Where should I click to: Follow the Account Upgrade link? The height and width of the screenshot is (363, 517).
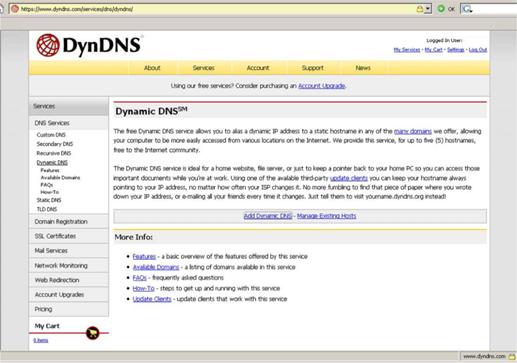pos(321,86)
